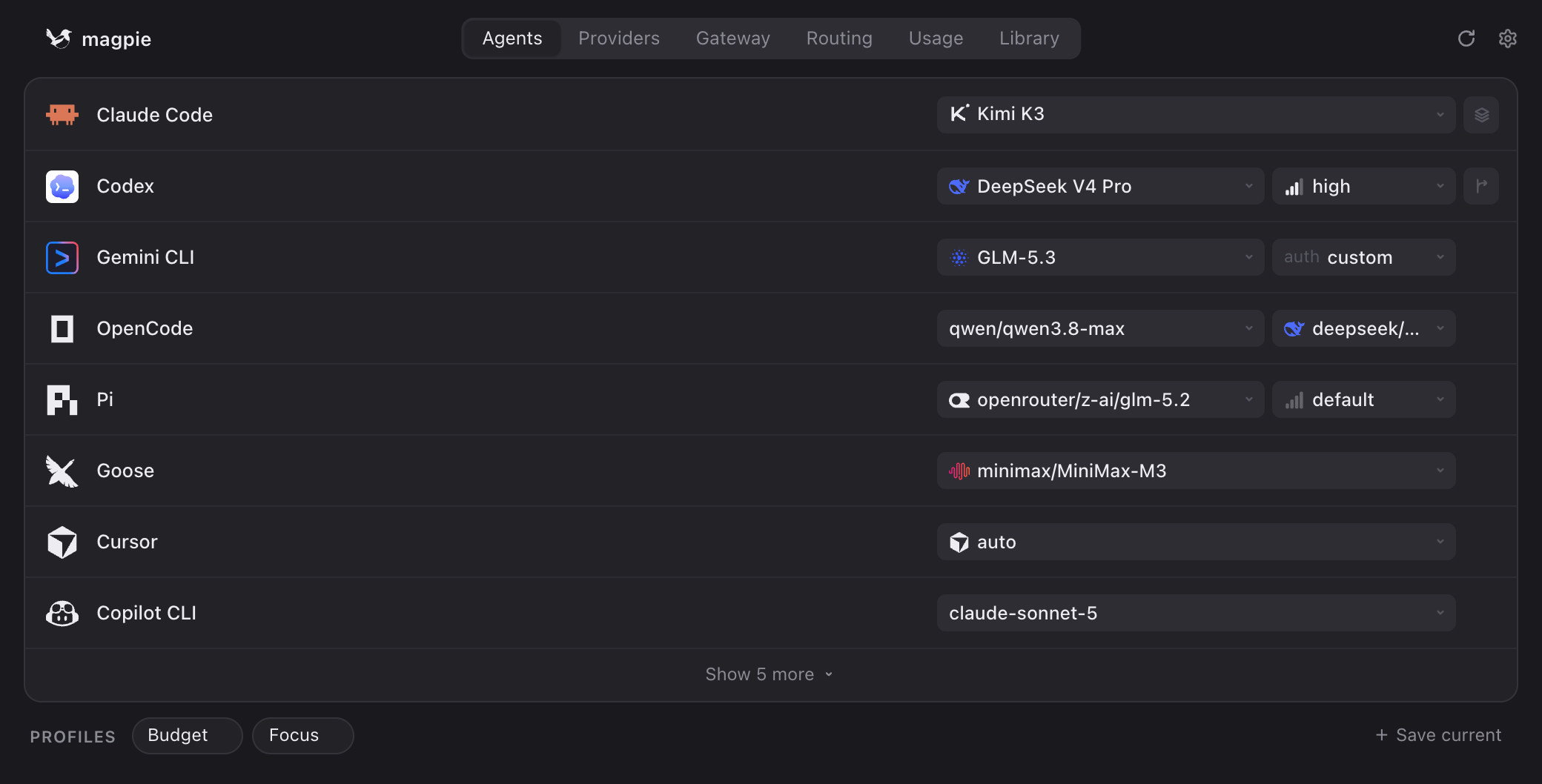Click the refresh icon in the header
Image resolution: width=1542 pixels, height=784 pixels.
click(x=1466, y=39)
